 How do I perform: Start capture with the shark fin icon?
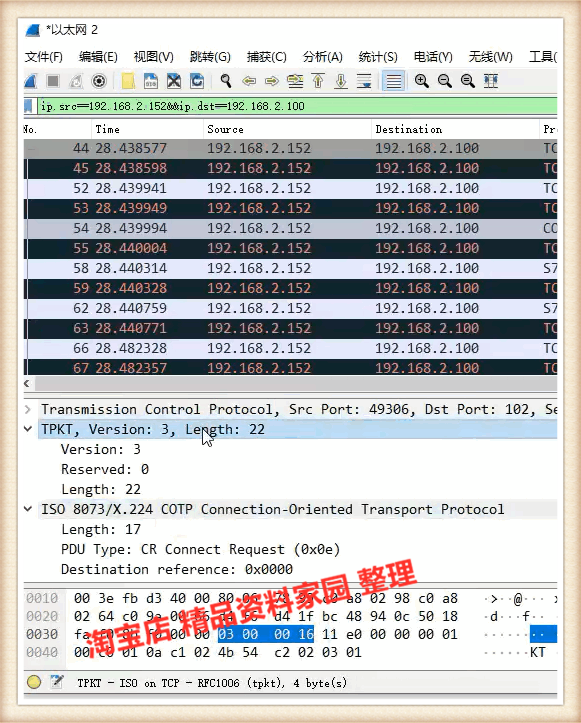click(x=31, y=82)
